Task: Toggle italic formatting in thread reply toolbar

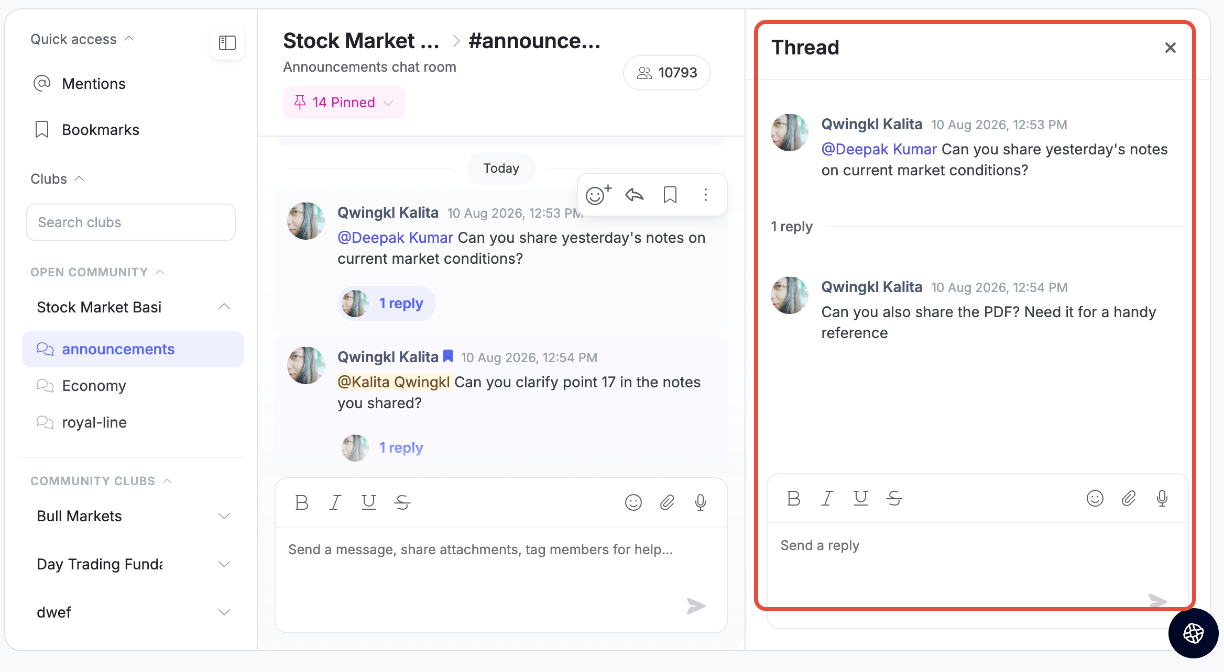Action: (827, 498)
